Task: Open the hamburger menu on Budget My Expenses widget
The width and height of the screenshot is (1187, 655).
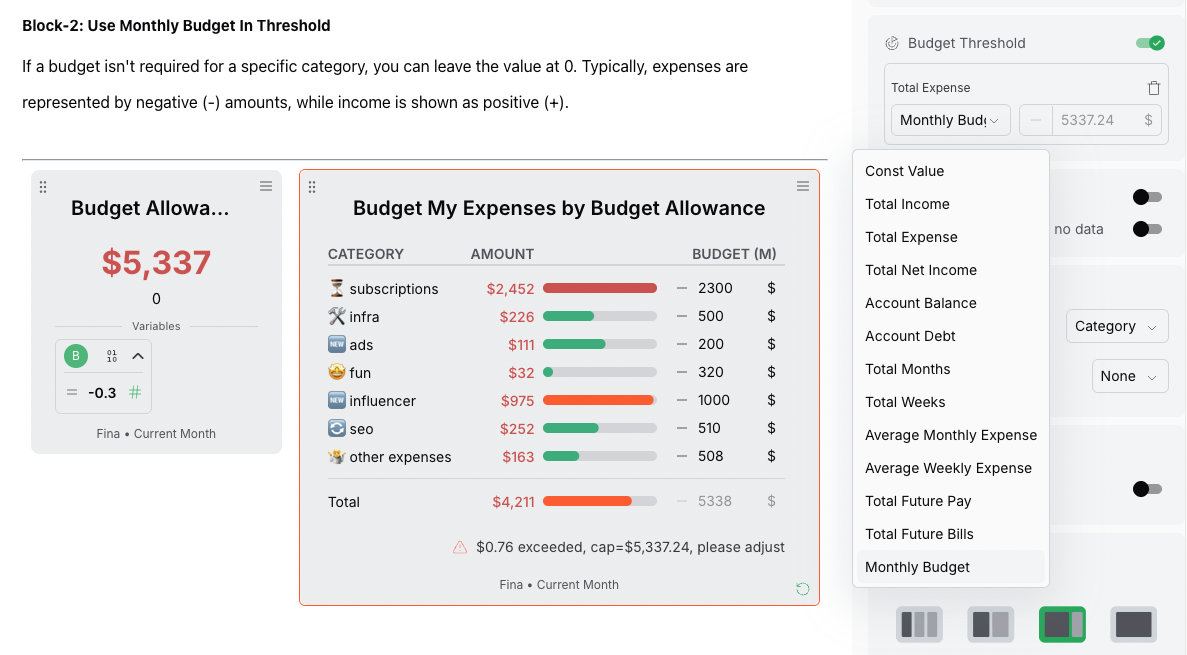Action: (803, 186)
